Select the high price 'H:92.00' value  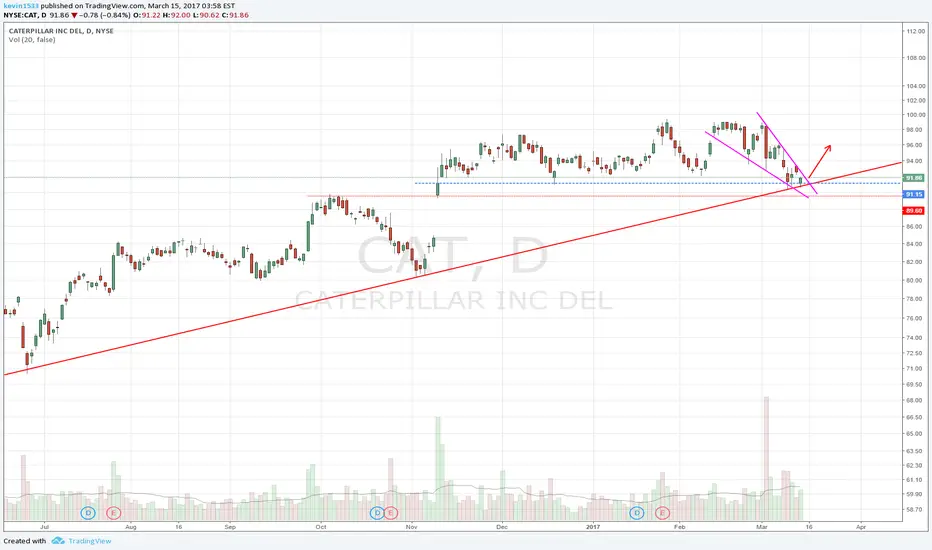pos(176,15)
